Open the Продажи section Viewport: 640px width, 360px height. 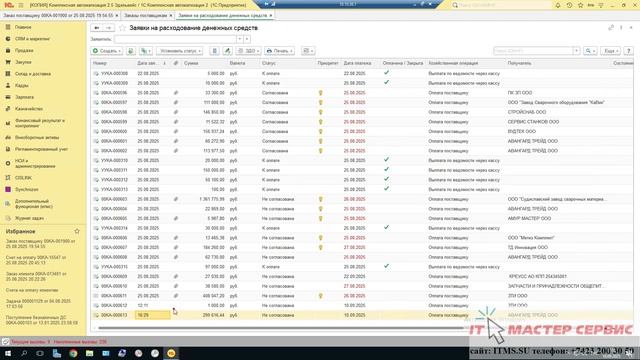tap(24, 50)
